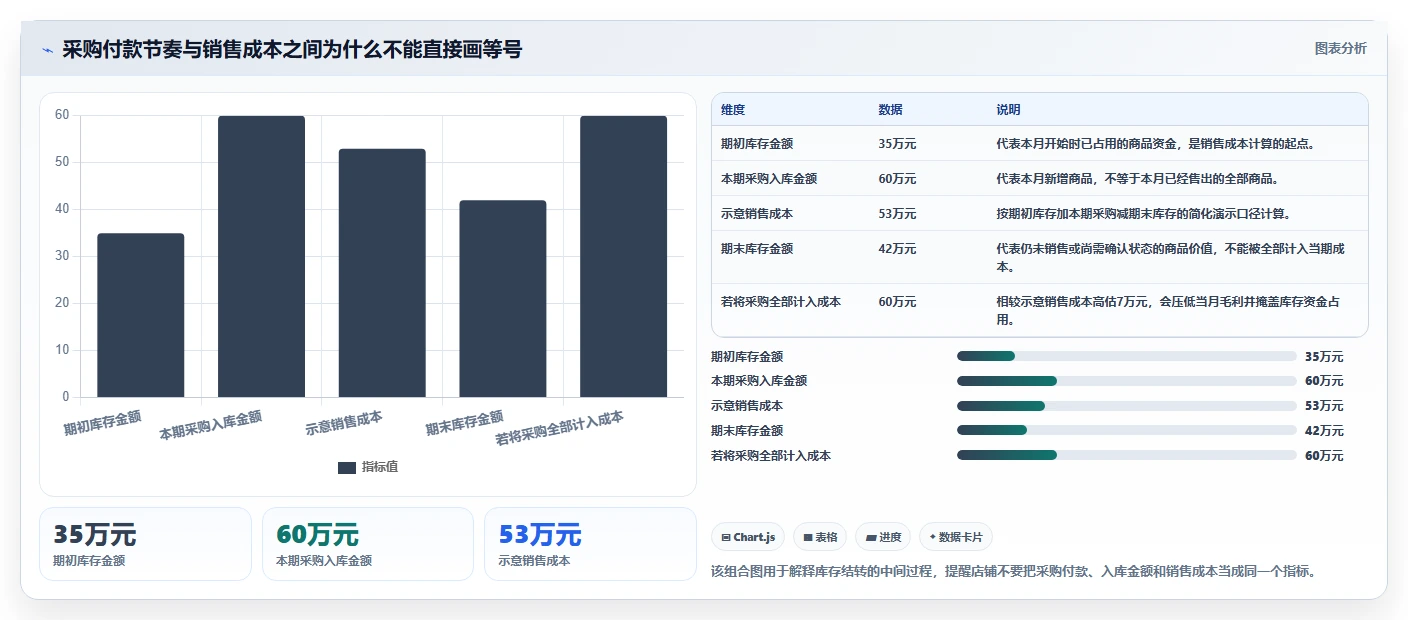Click x-axis label 示意销售成本
Screen dimensions: 1408x620
[x=344, y=422]
